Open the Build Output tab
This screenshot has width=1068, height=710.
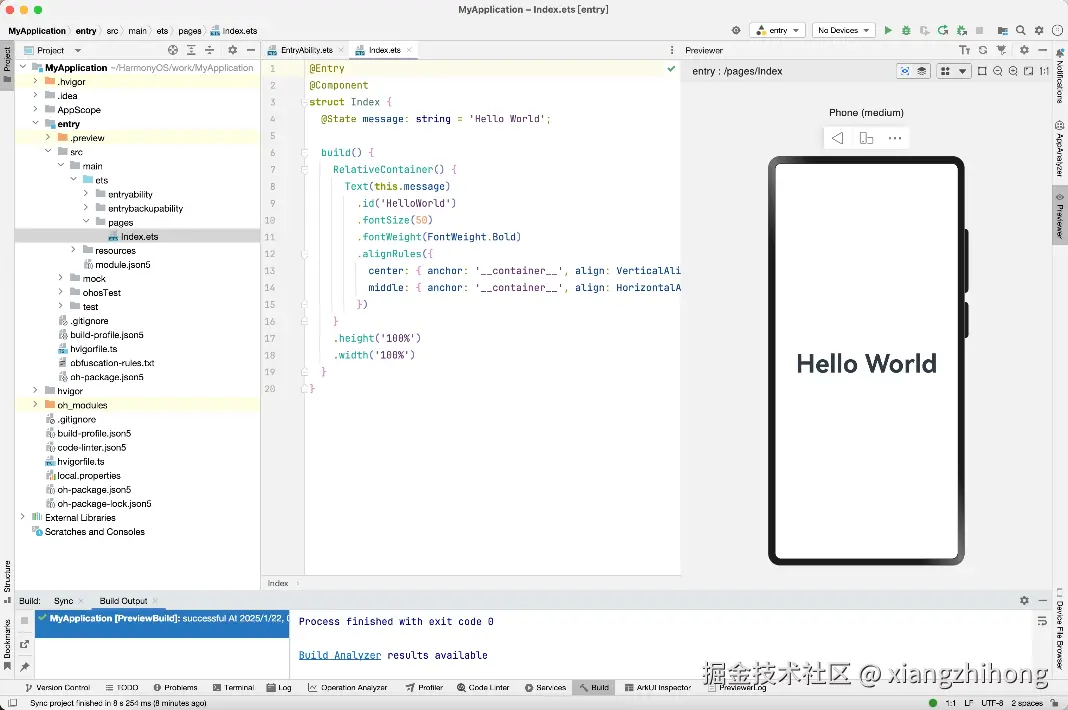coord(123,601)
